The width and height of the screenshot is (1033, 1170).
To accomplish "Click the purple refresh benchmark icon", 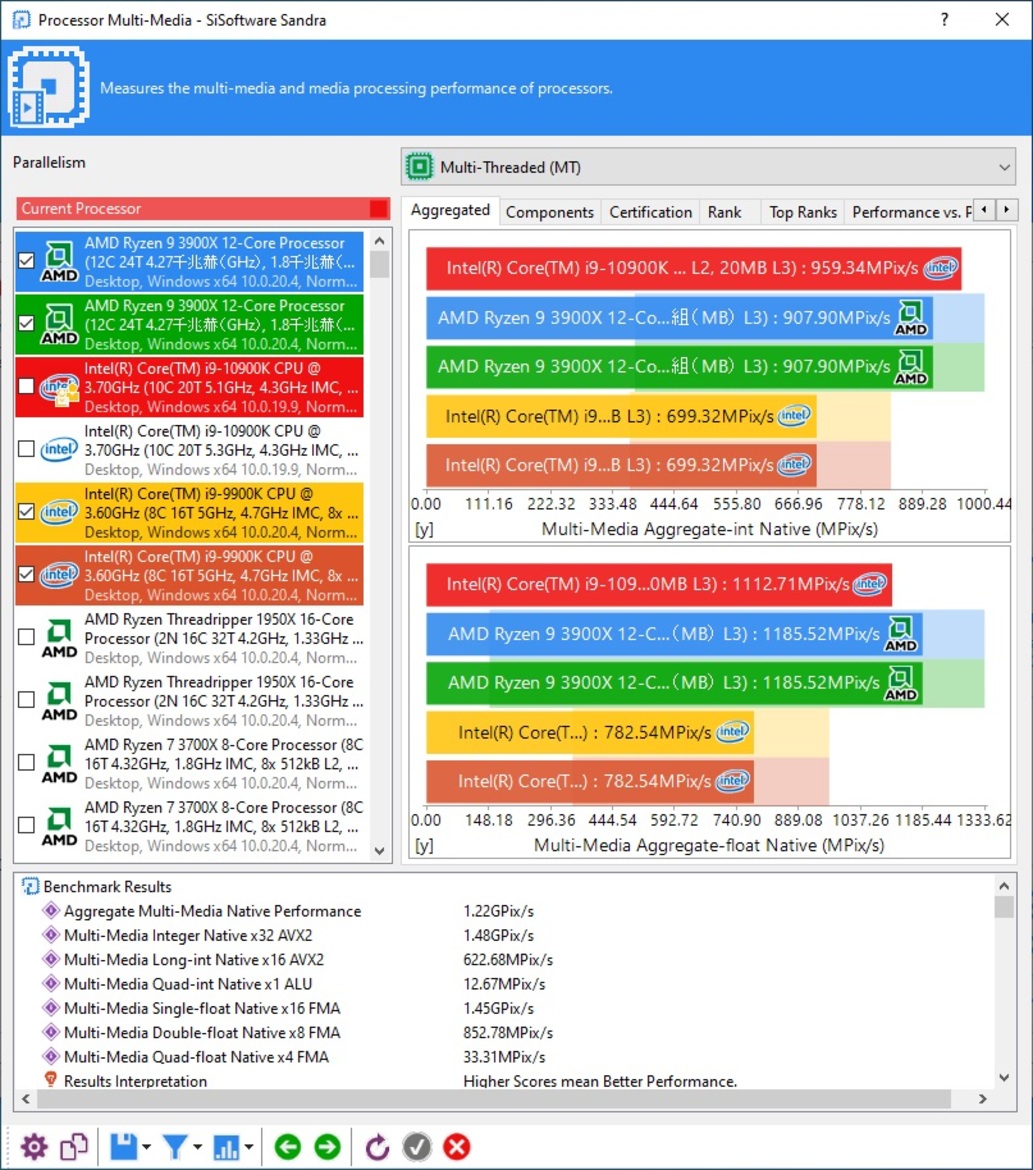I will [377, 1147].
